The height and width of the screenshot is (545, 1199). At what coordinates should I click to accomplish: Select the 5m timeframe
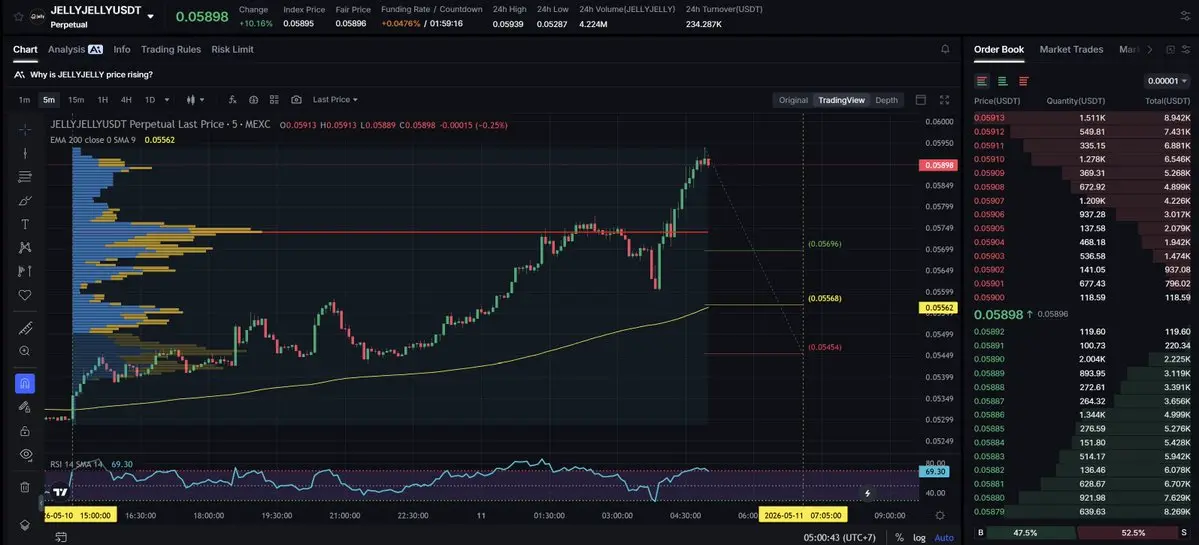pyautogui.click(x=49, y=99)
